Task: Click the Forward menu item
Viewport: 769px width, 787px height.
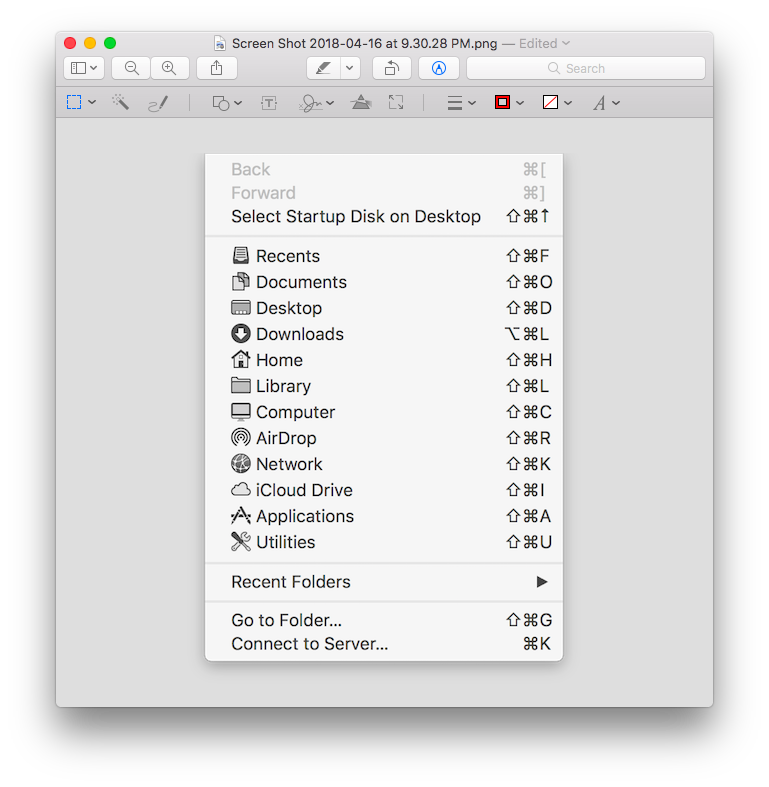Action: coord(384,193)
